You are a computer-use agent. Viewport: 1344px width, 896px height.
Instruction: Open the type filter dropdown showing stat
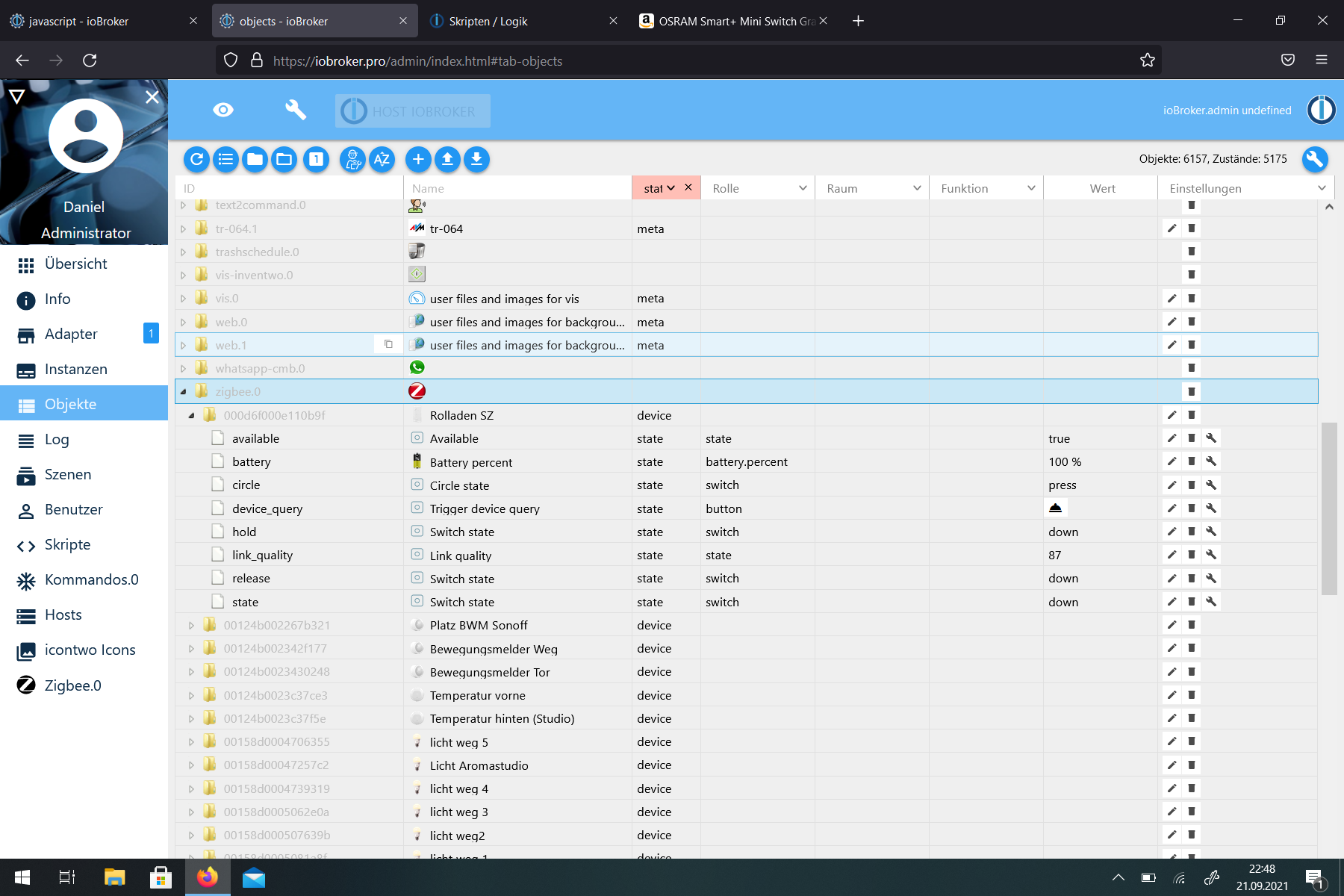click(659, 188)
